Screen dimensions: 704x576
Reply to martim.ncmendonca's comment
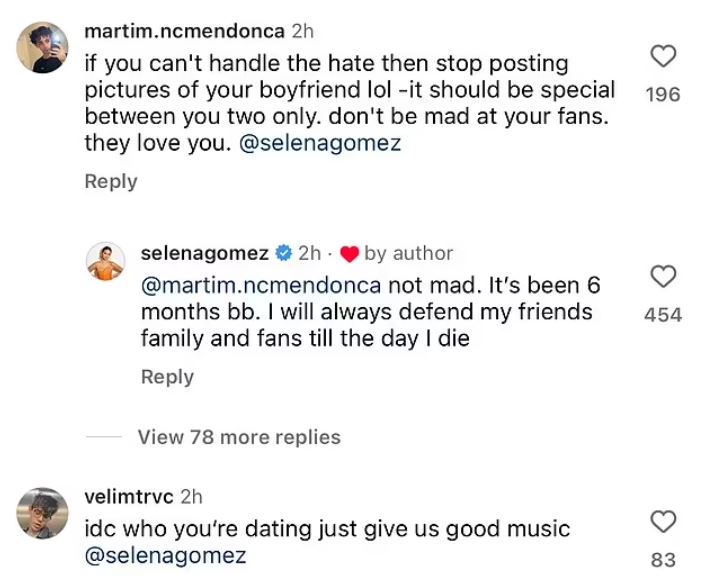[111, 181]
